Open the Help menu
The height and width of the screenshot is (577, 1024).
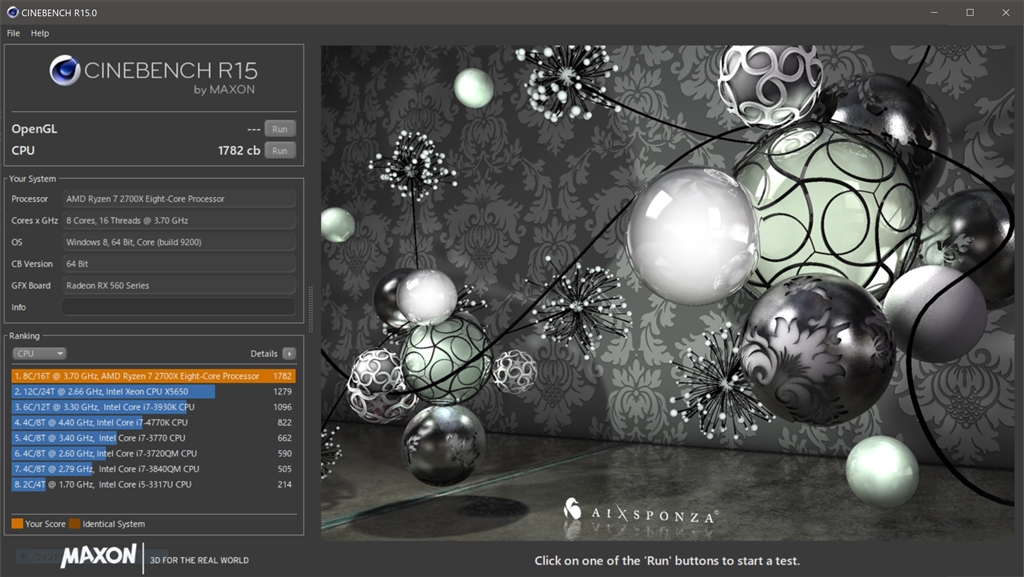point(40,33)
